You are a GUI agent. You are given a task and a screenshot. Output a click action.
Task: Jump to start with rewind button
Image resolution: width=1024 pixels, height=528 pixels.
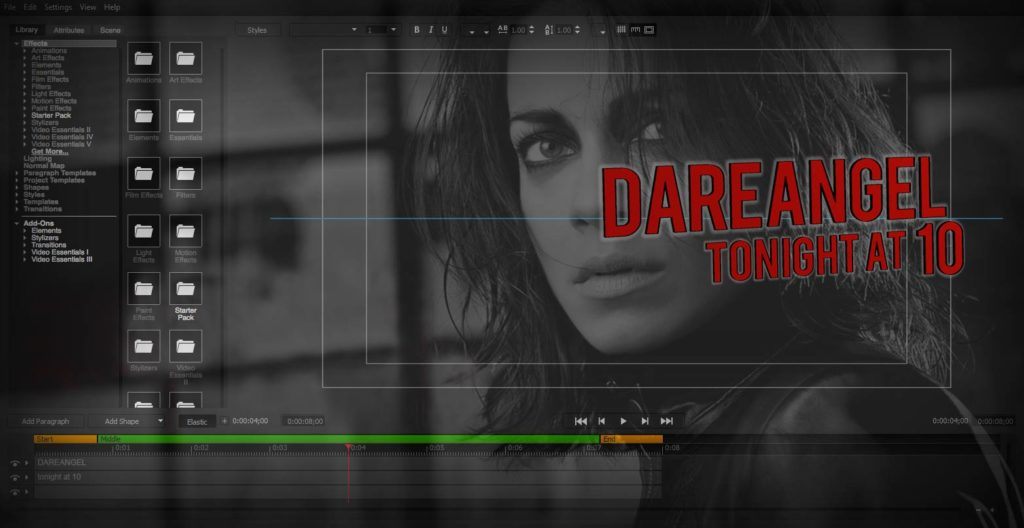(x=580, y=421)
